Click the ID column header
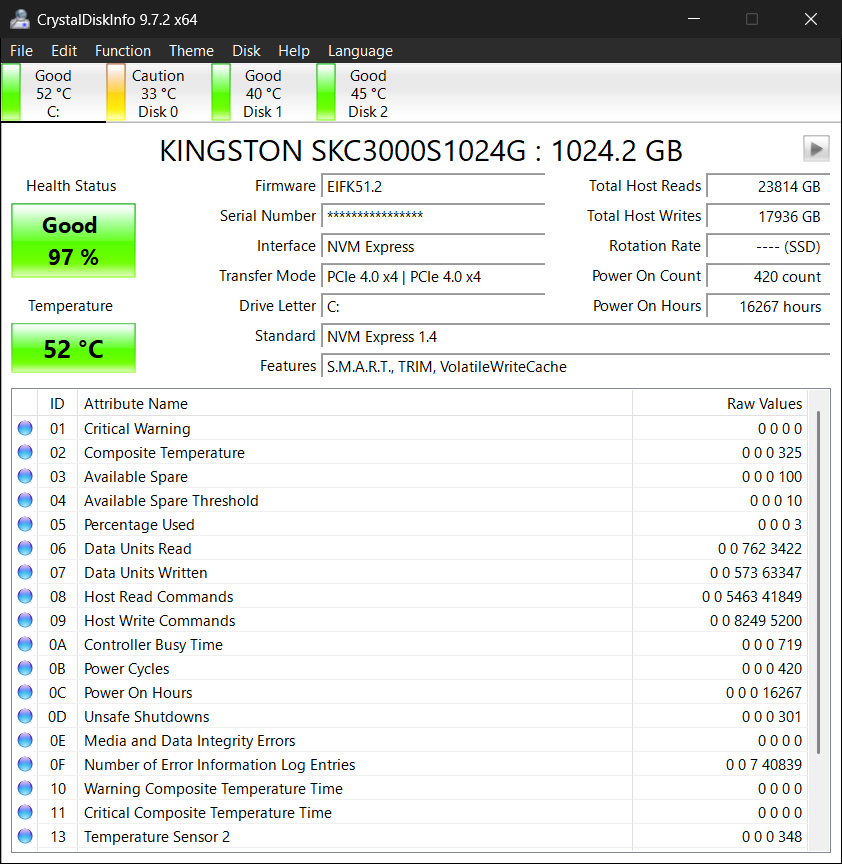This screenshot has width=842, height=864. coord(57,403)
